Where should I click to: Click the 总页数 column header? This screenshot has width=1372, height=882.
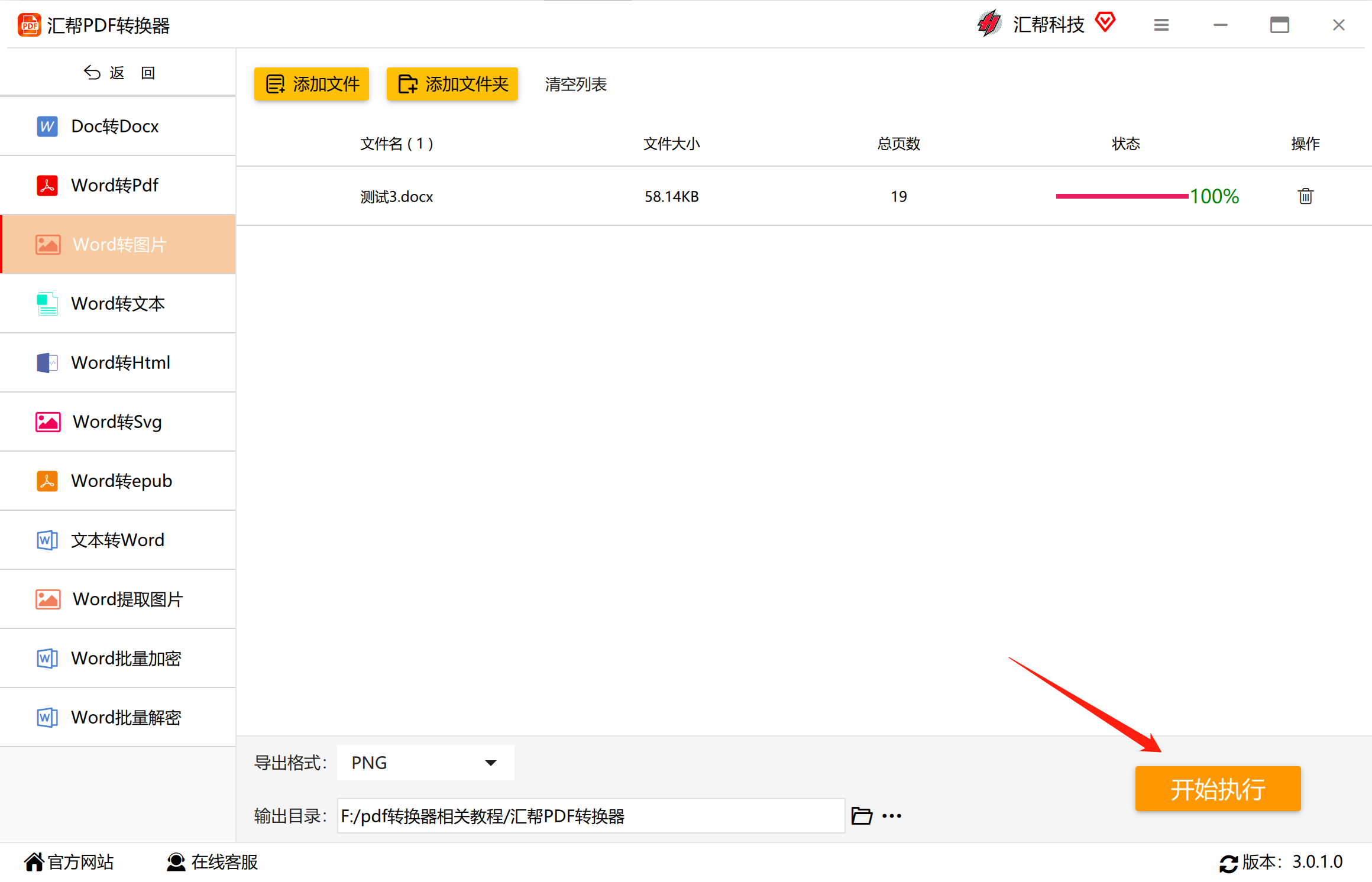coord(898,144)
